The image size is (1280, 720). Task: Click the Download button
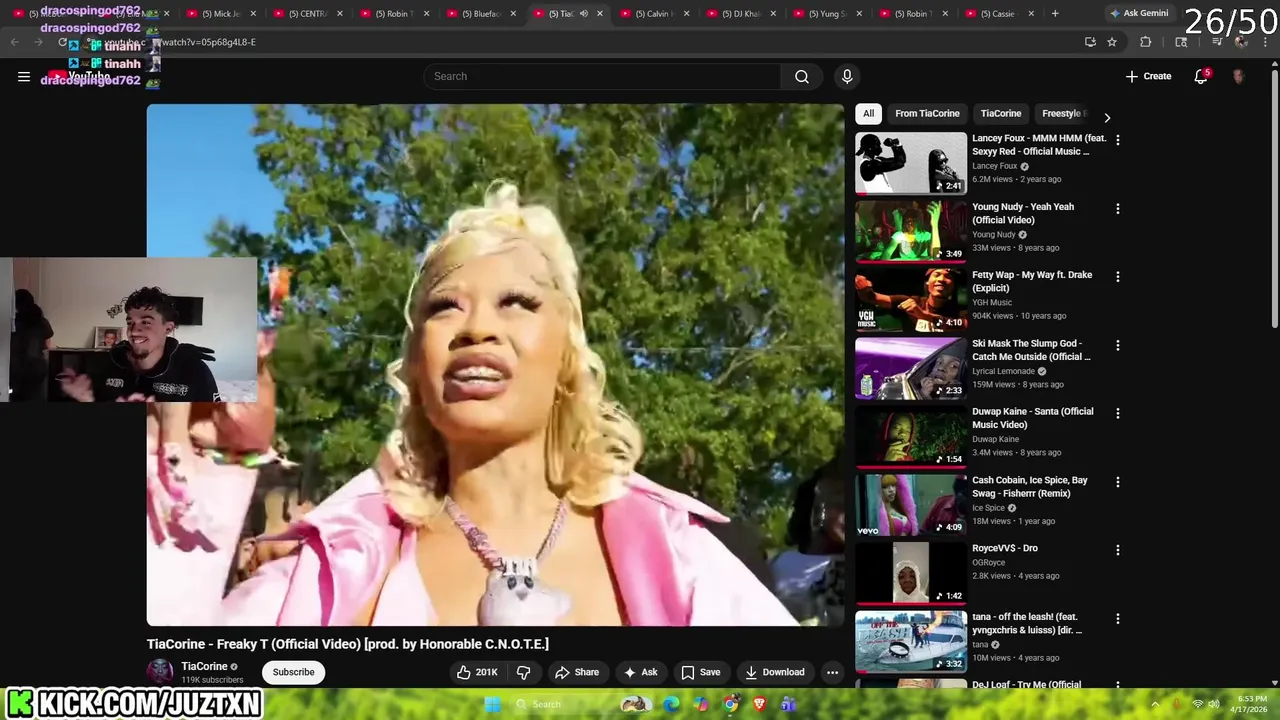(774, 672)
